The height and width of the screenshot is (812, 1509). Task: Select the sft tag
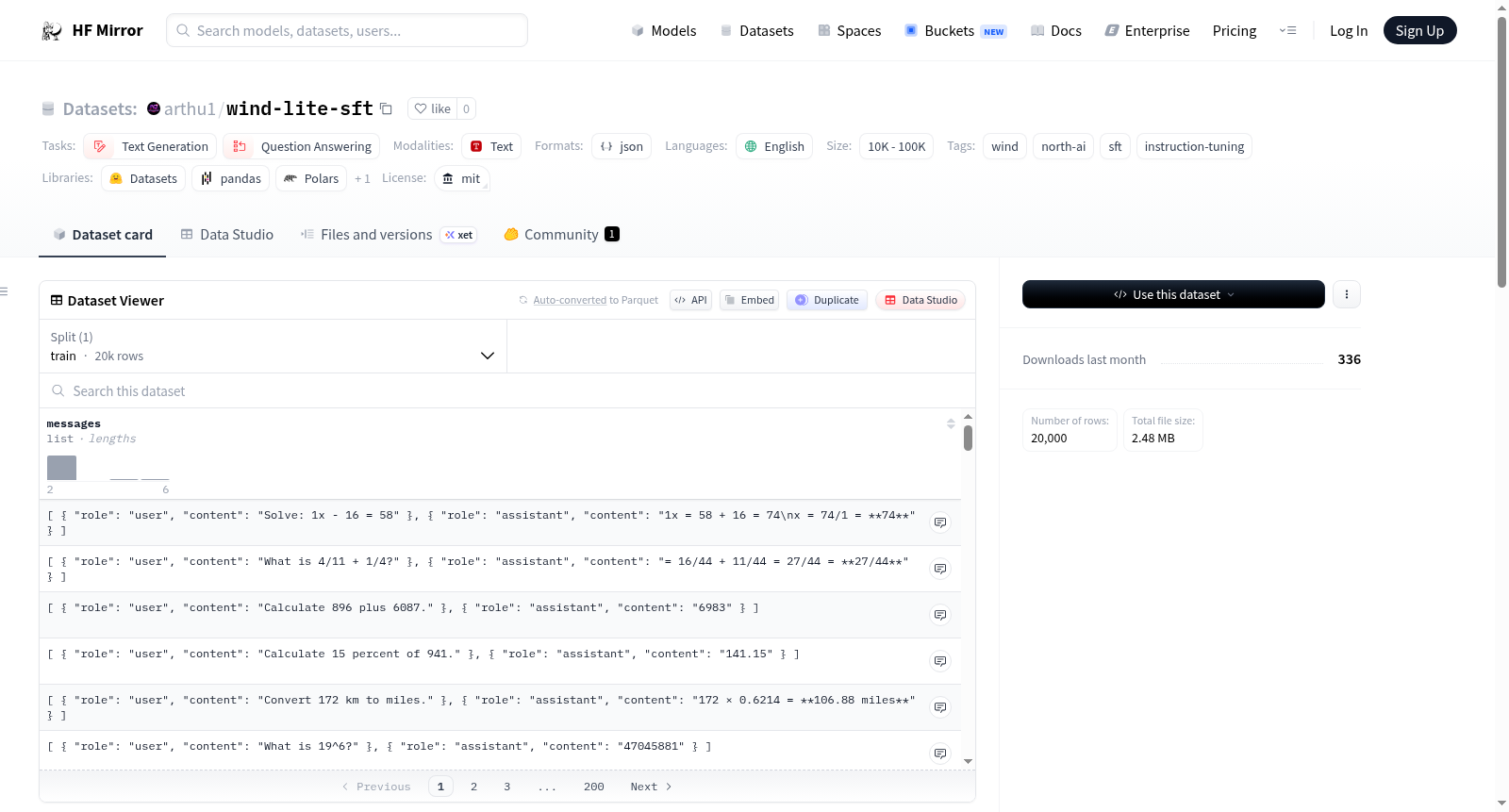tap(1115, 146)
